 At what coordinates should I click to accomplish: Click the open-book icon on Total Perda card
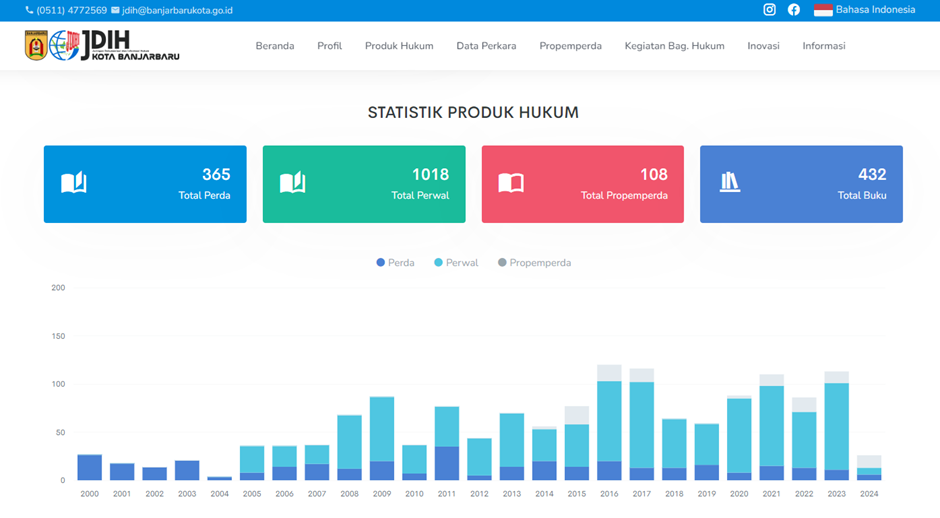coord(74,183)
